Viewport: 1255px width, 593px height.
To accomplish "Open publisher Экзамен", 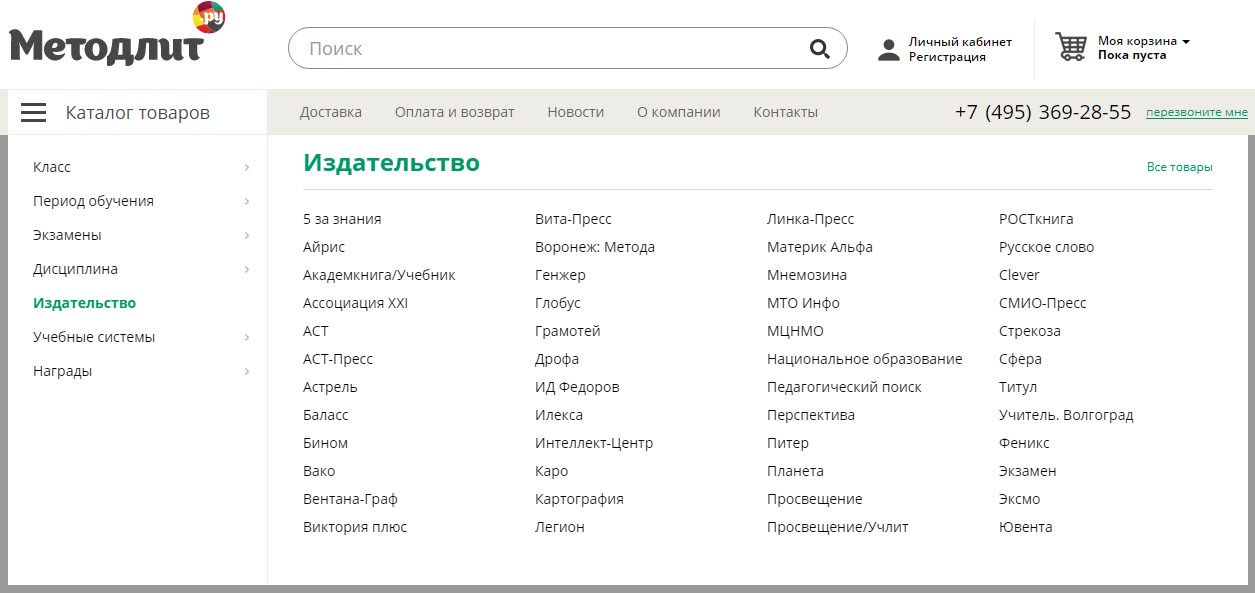I will click(x=1028, y=471).
